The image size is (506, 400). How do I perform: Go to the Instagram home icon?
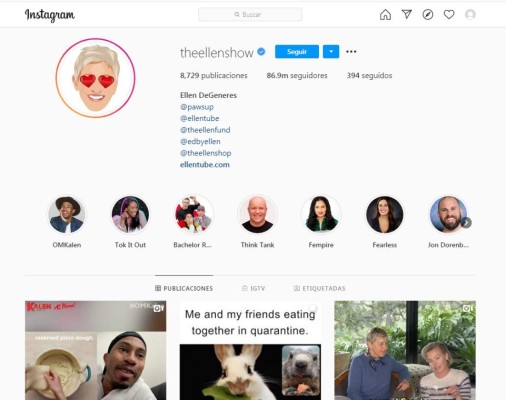[385, 15]
